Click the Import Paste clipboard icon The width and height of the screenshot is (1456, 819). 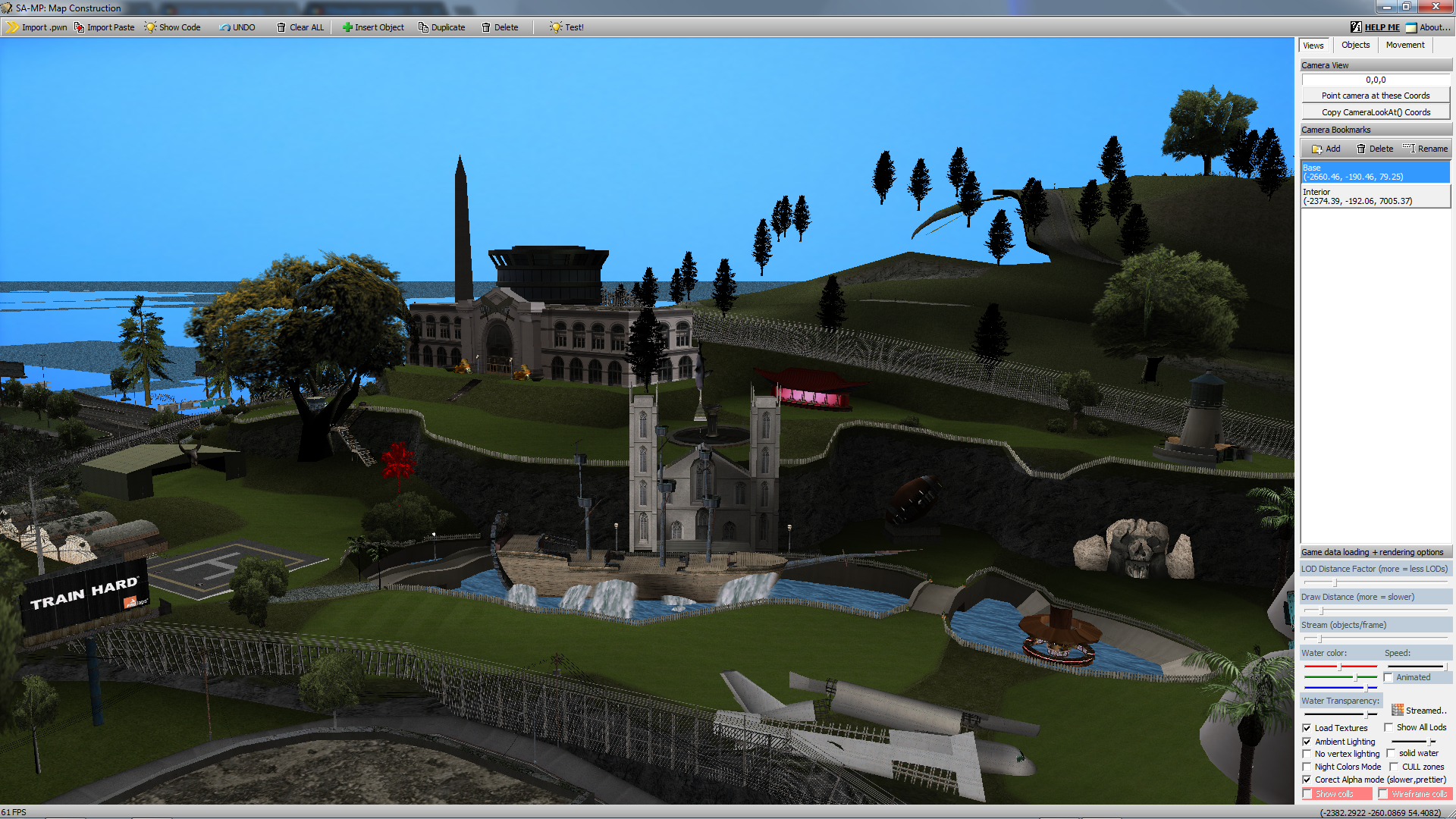pos(79,27)
